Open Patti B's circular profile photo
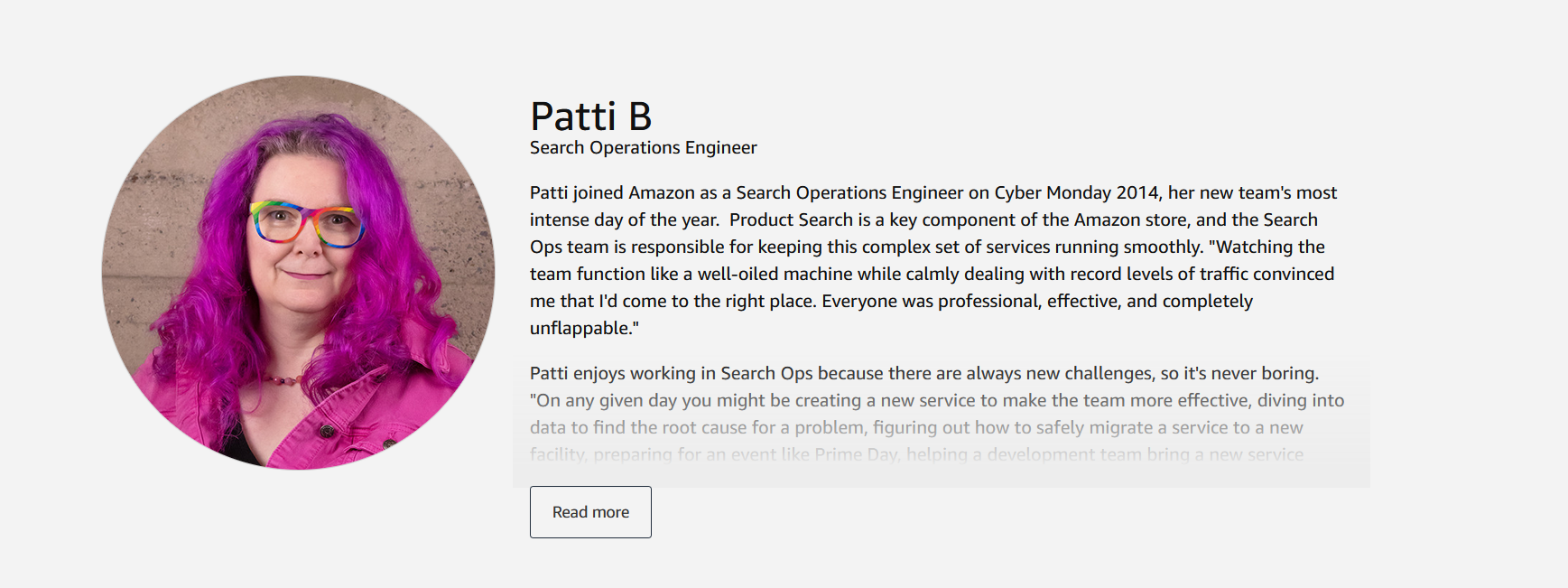Viewport: 1568px width, 588px height. point(298,273)
